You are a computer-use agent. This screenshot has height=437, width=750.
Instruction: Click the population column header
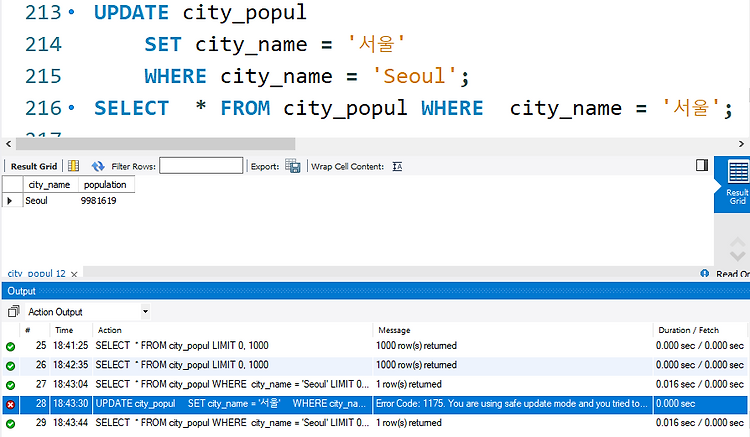(105, 185)
